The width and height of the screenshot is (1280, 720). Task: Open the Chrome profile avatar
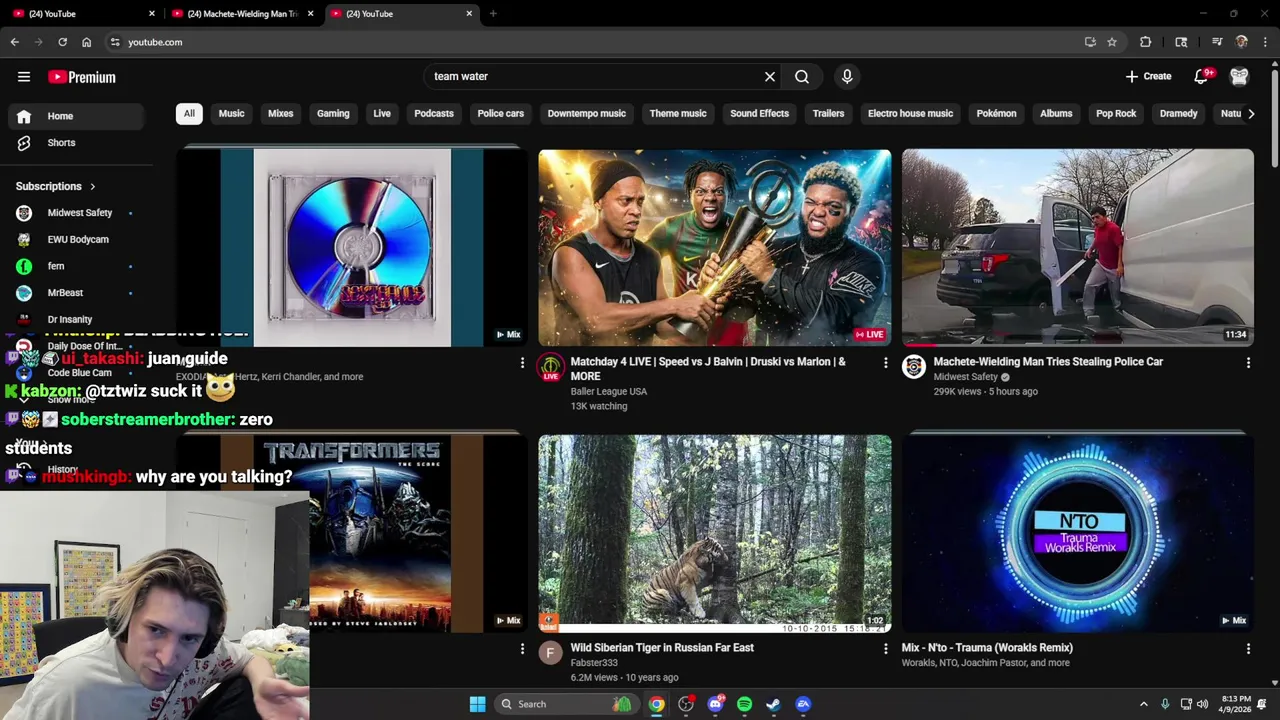click(x=1242, y=42)
